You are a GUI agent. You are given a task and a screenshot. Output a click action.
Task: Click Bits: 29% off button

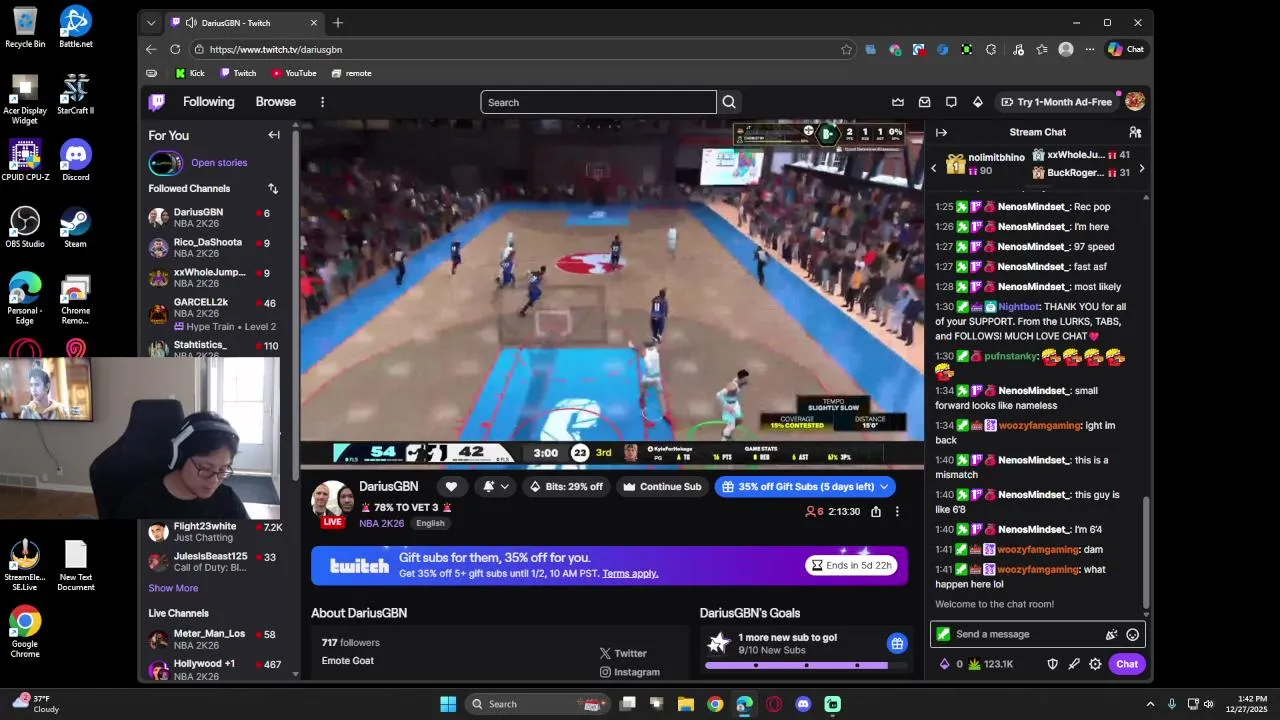click(566, 487)
